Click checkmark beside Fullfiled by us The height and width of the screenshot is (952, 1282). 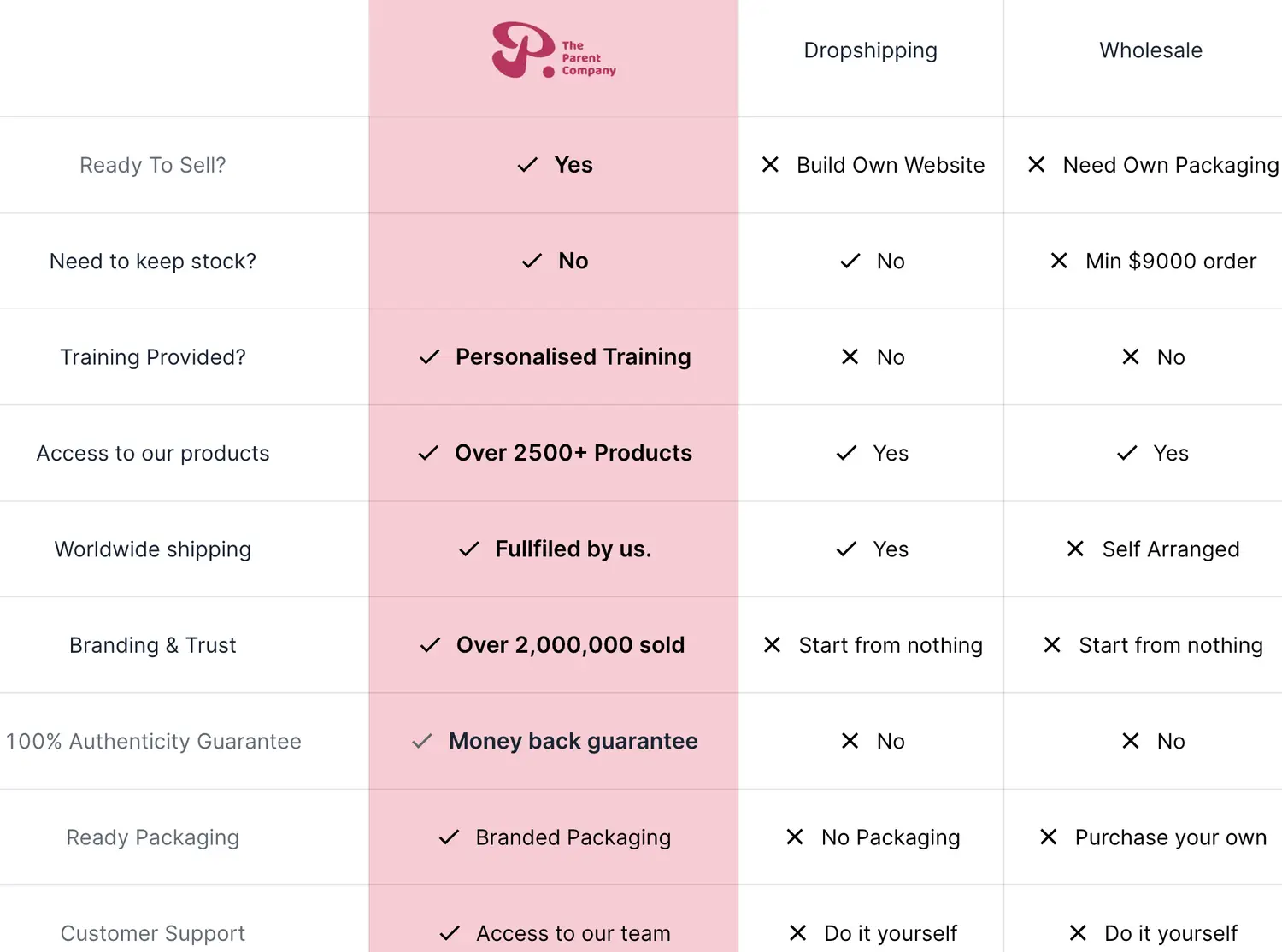click(469, 549)
